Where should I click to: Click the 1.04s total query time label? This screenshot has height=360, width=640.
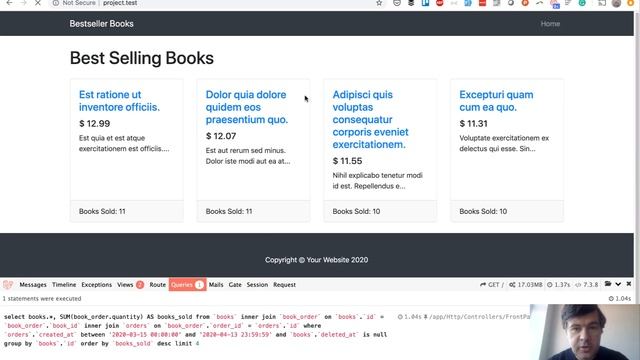620,298
